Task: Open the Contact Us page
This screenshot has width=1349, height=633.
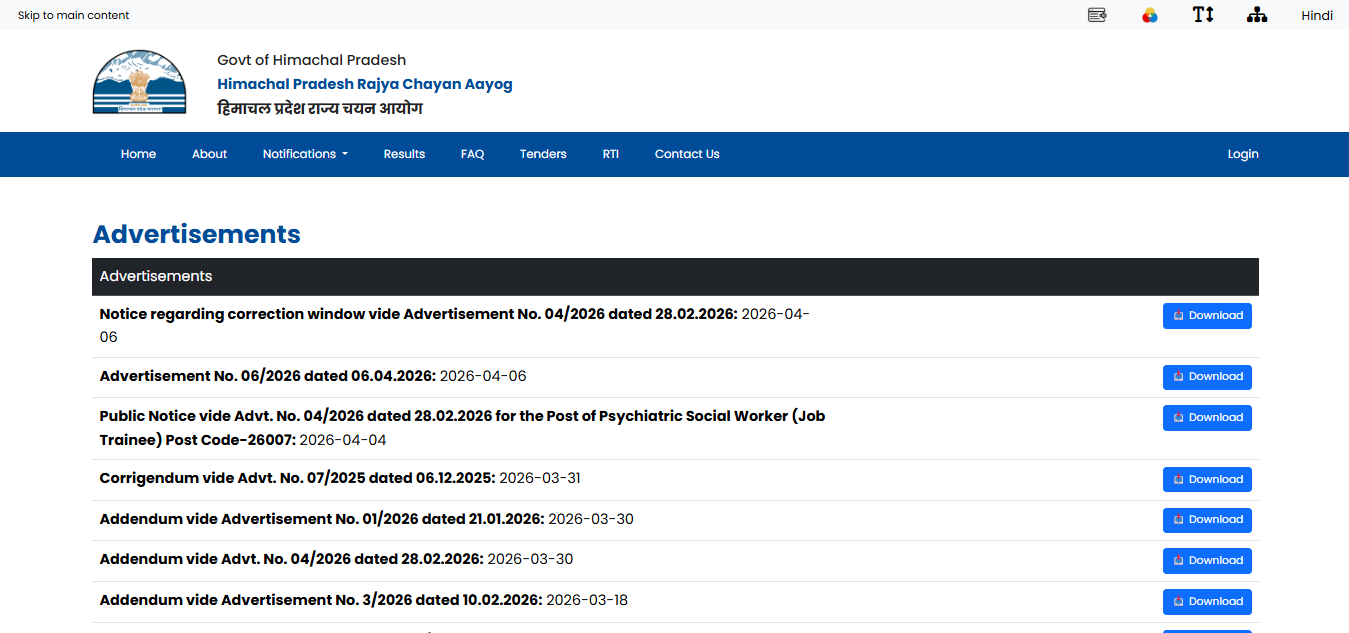Action: tap(687, 154)
